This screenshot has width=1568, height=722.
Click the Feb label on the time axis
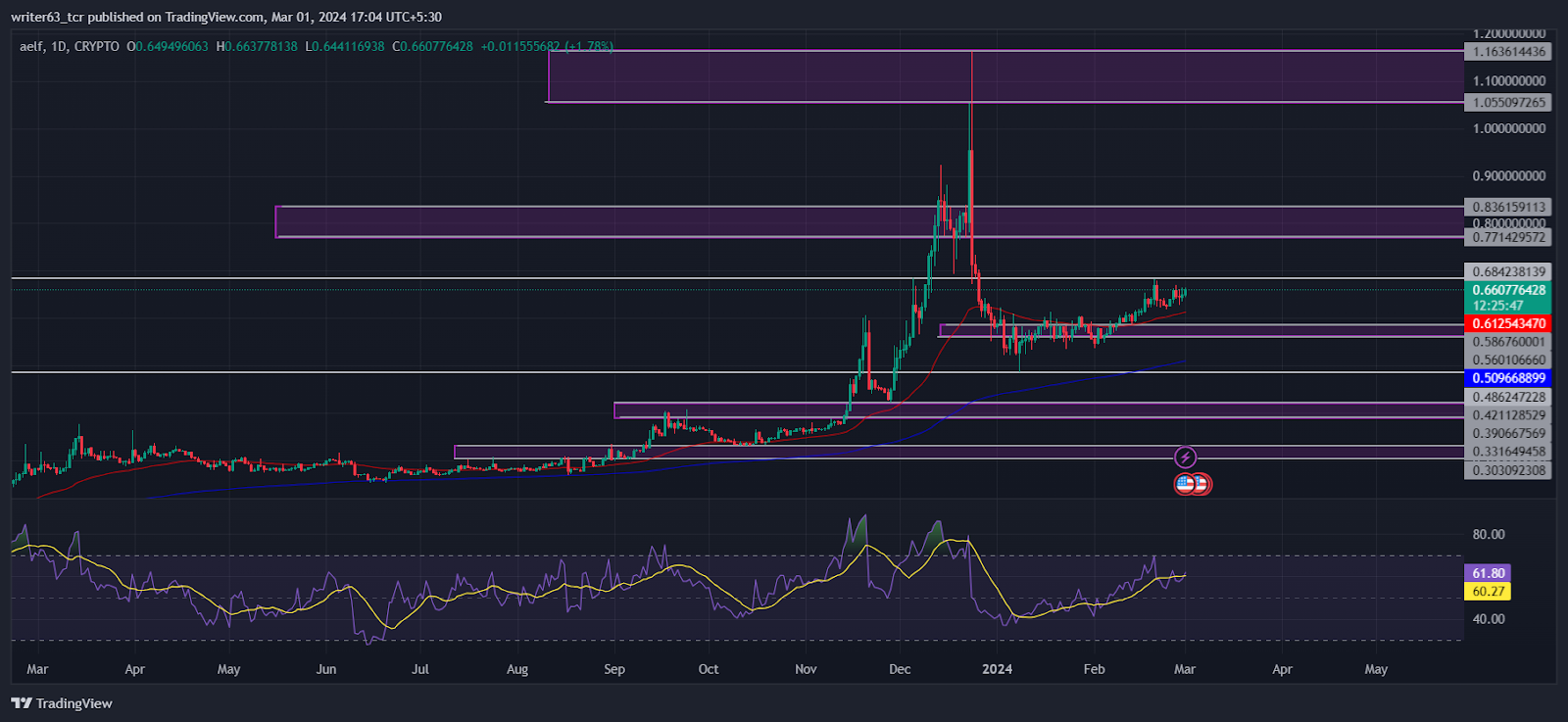point(1094,669)
